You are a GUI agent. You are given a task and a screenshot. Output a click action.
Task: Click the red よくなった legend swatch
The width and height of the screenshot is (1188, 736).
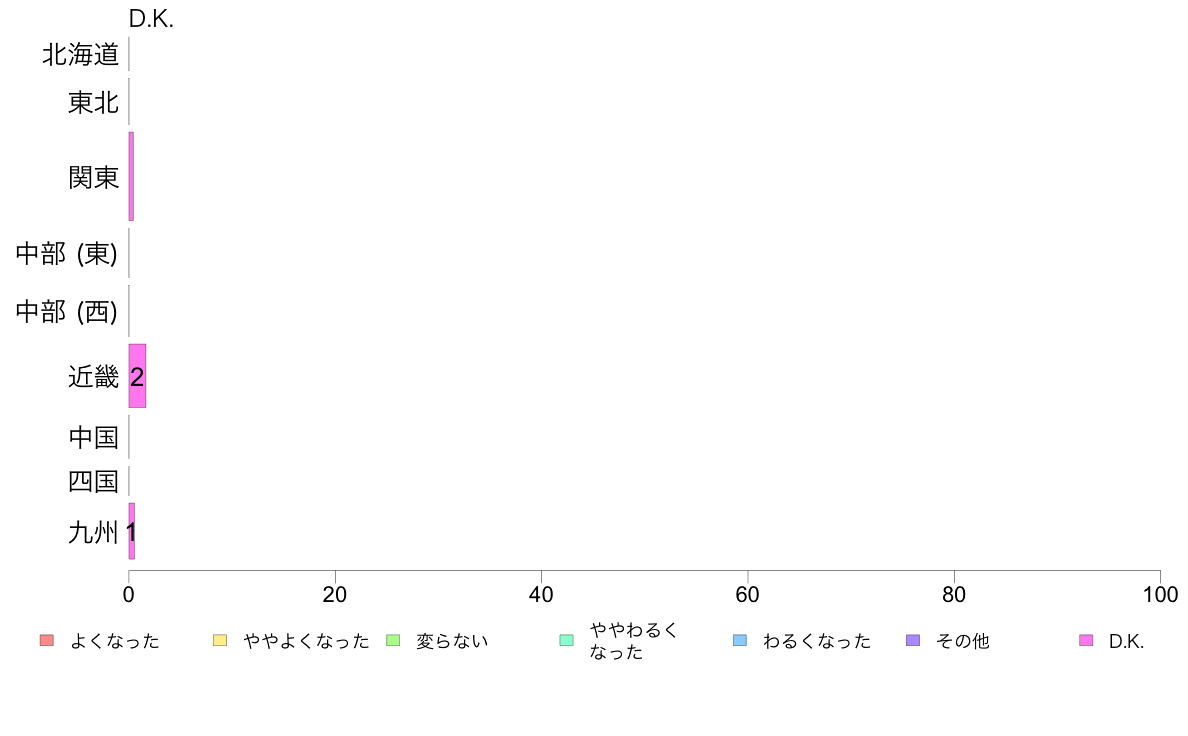point(47,640)
